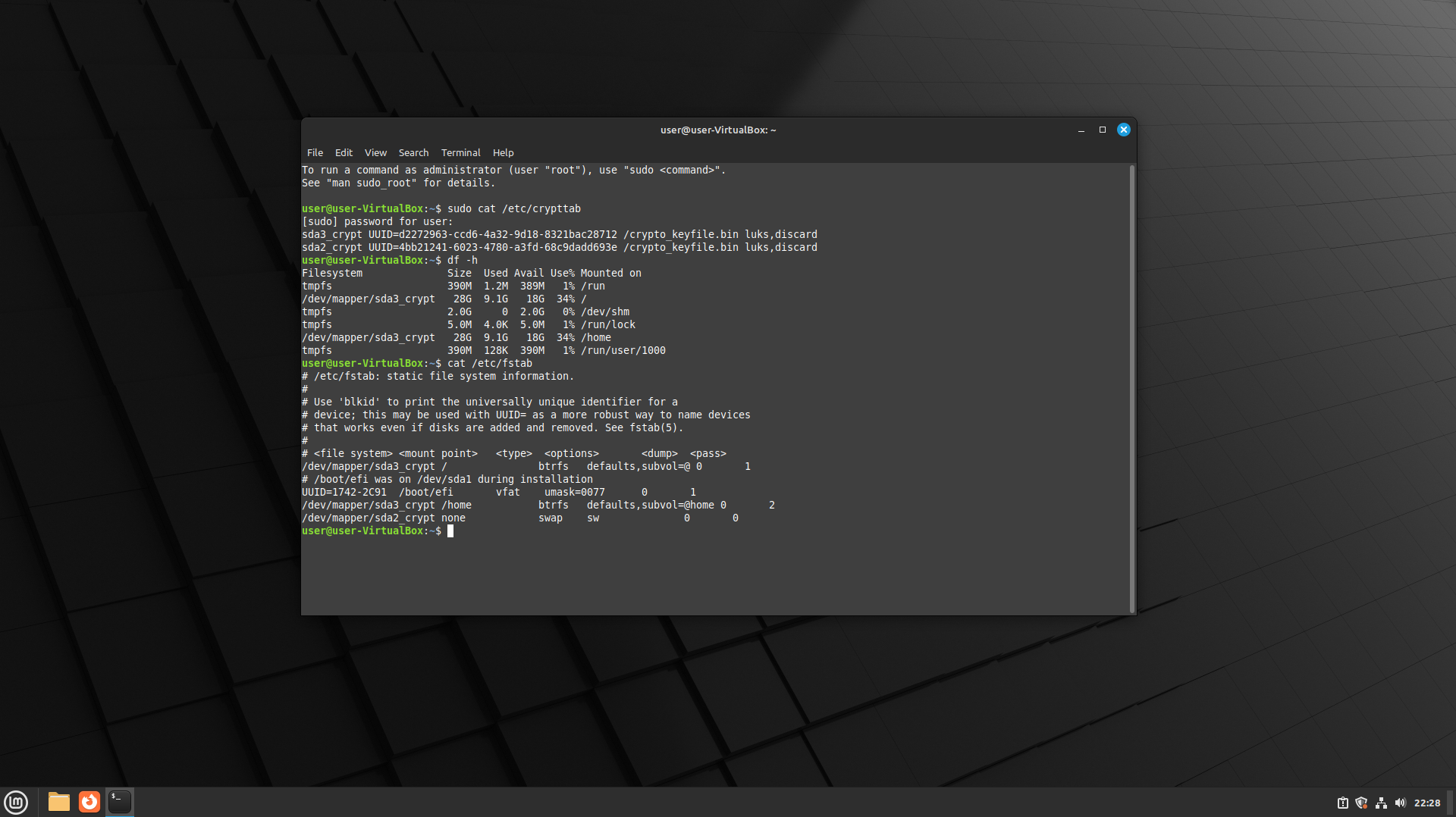The height and width of the screenshot is (817, 1456).
Task: Maximize the terminal window
Action: pos(1103,130)
